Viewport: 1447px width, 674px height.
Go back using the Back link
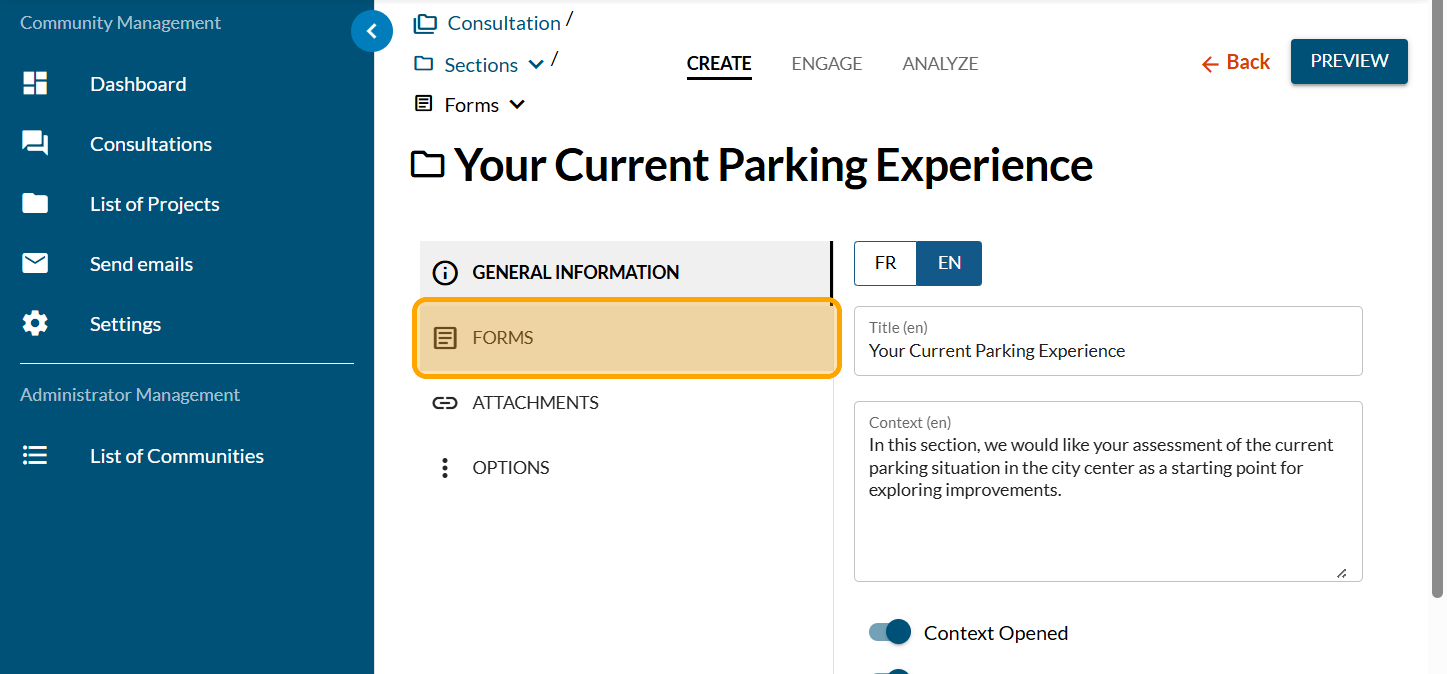click(x=1235, y=62)
